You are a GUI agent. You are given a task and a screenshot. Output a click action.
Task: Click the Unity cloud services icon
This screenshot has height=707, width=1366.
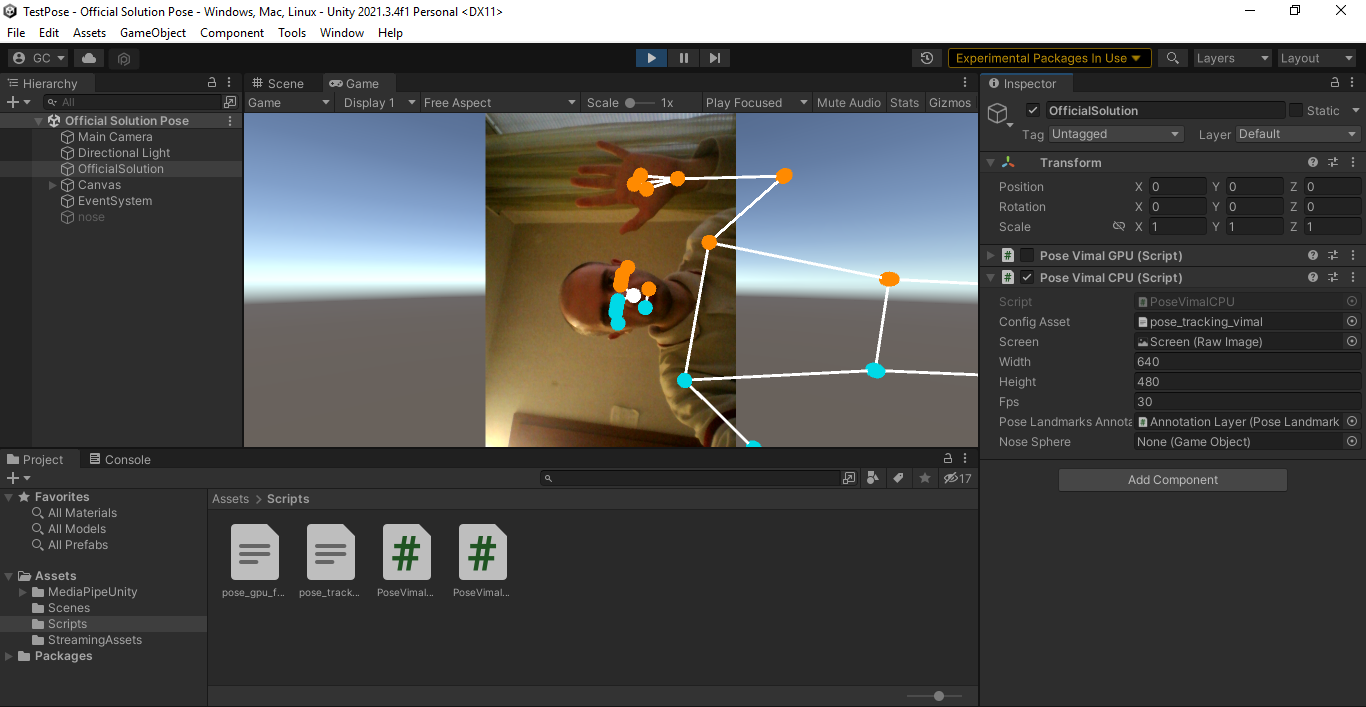coord(88,58)
